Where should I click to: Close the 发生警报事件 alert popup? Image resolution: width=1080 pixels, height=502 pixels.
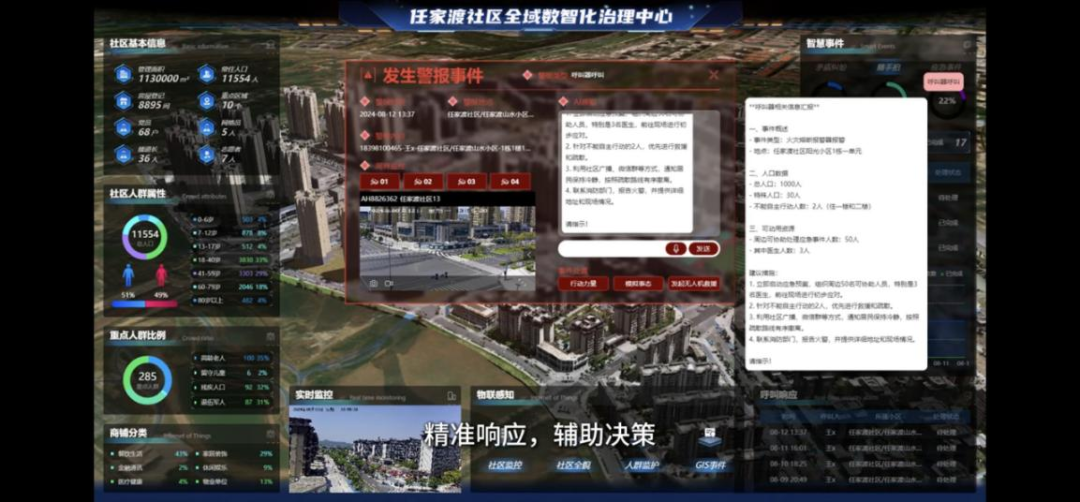coord(713,75)
